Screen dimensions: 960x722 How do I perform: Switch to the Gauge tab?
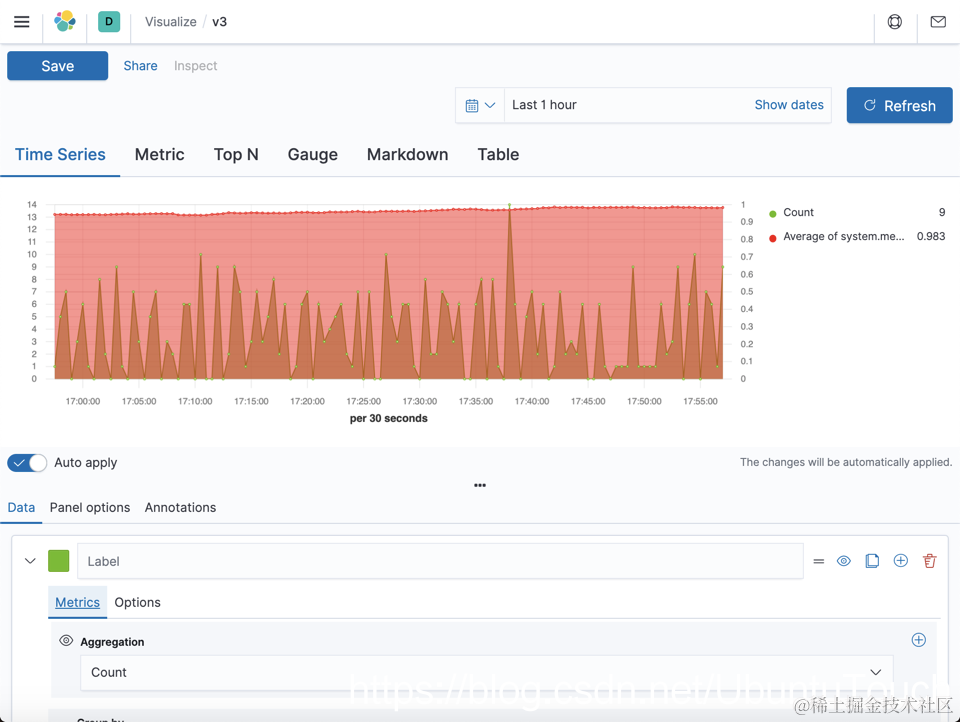(312, 154)
